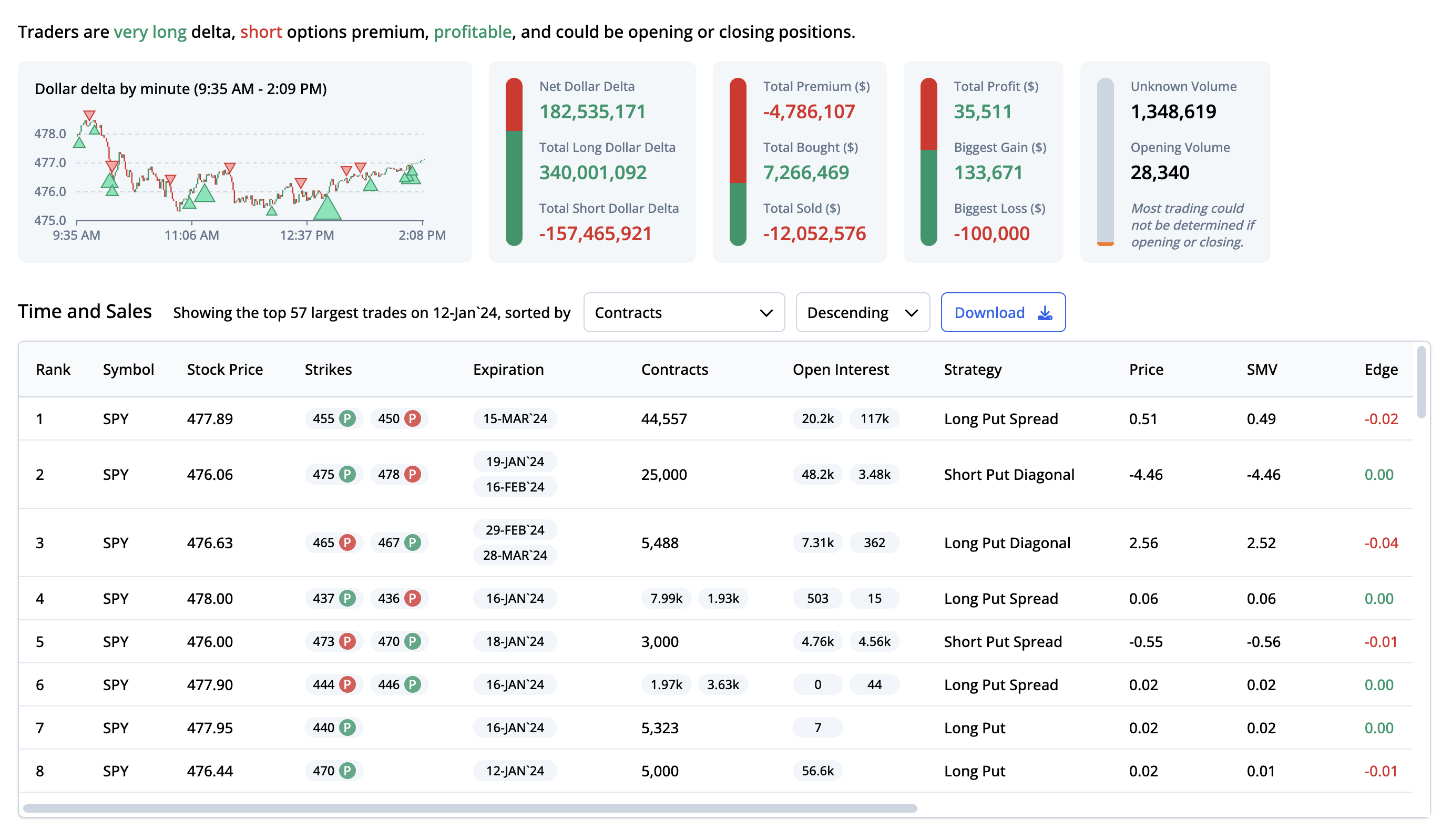Click the 16-FEB`24 expiration tag
The height and width of the screenshot is (840, 1452).
point(515,487)
